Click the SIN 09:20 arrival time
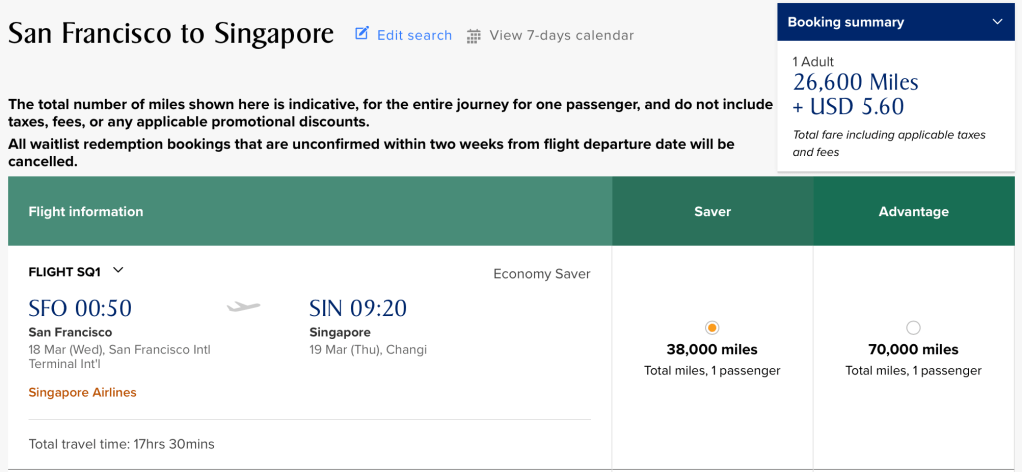Viewport: 1022px width, 472px height. tap(358, 308)
